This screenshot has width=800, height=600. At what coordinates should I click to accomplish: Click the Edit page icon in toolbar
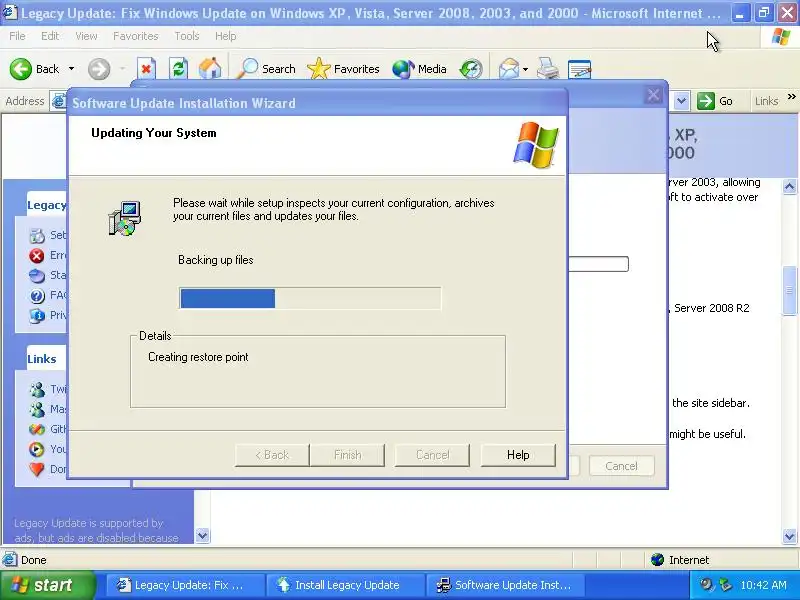coord(580,69)
